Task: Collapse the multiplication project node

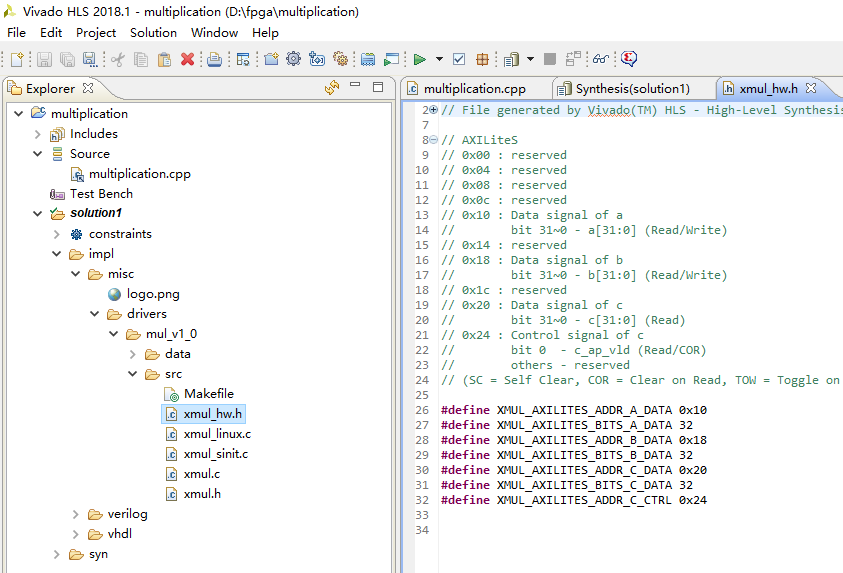Action: click(x=19, y=113)
